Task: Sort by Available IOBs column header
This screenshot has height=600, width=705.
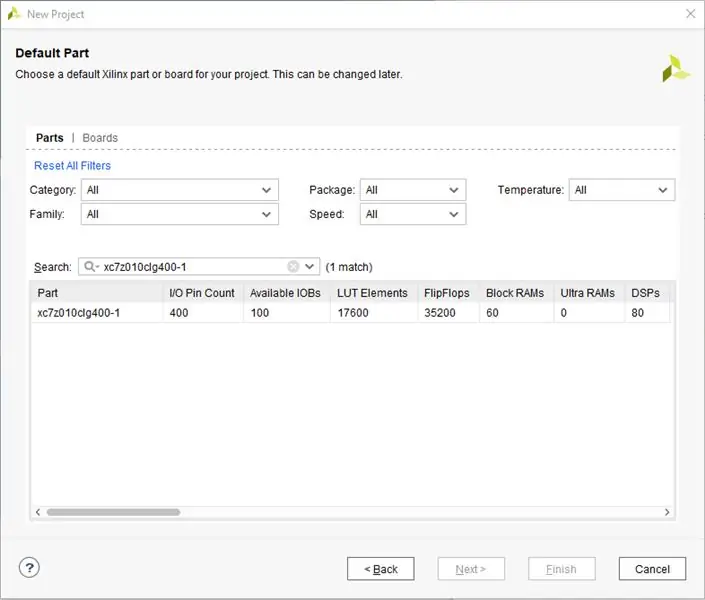Action: tap(287, 293)
